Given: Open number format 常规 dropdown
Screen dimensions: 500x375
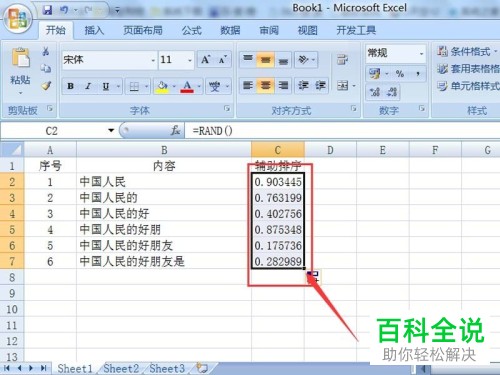Looking at the screenshot, I should (x=422, y=53).
